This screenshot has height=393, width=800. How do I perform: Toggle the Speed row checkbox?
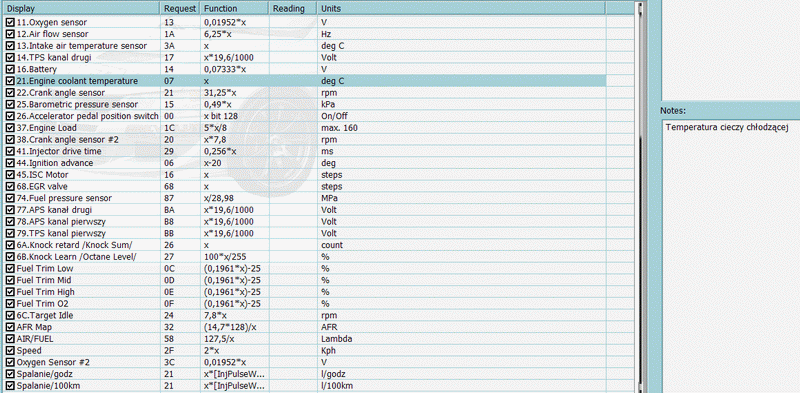point(10,351)
